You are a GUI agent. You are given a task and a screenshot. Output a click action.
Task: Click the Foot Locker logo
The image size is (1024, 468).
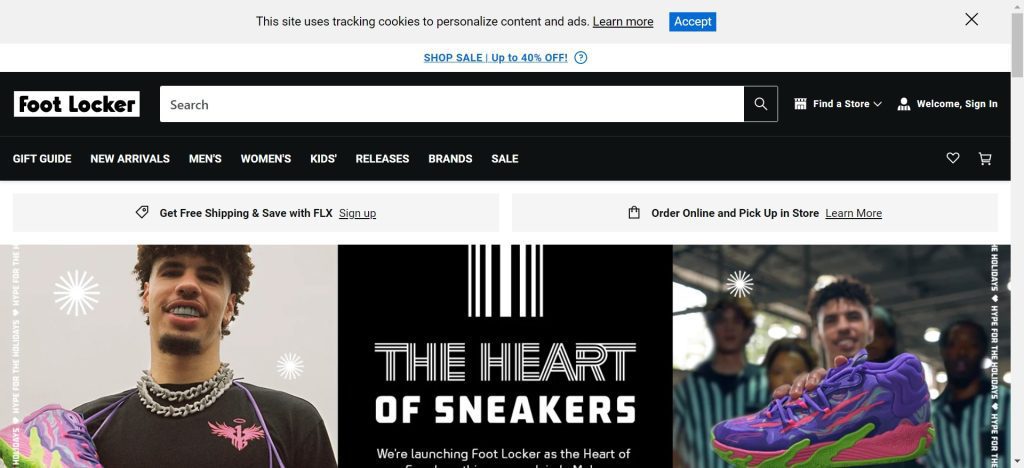coord(76,104)
